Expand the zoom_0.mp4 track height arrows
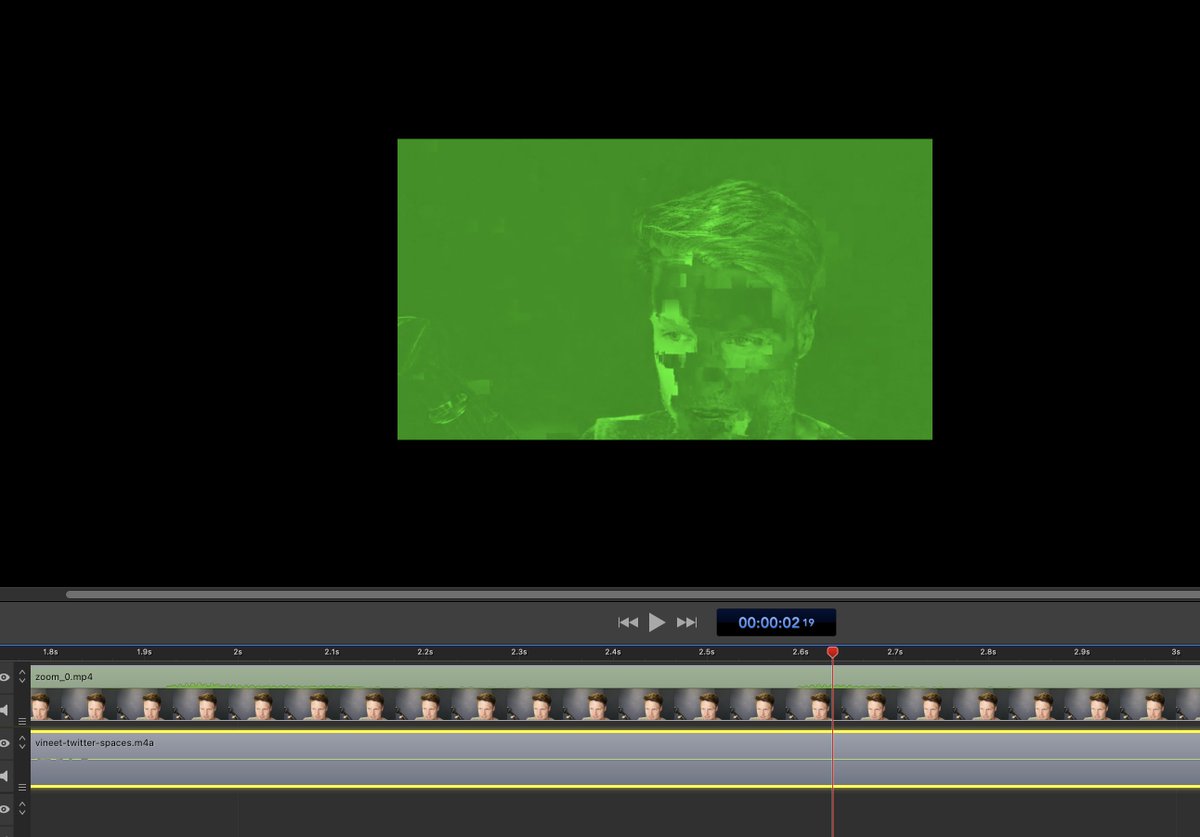The image size is (1200, 837). 22,677
